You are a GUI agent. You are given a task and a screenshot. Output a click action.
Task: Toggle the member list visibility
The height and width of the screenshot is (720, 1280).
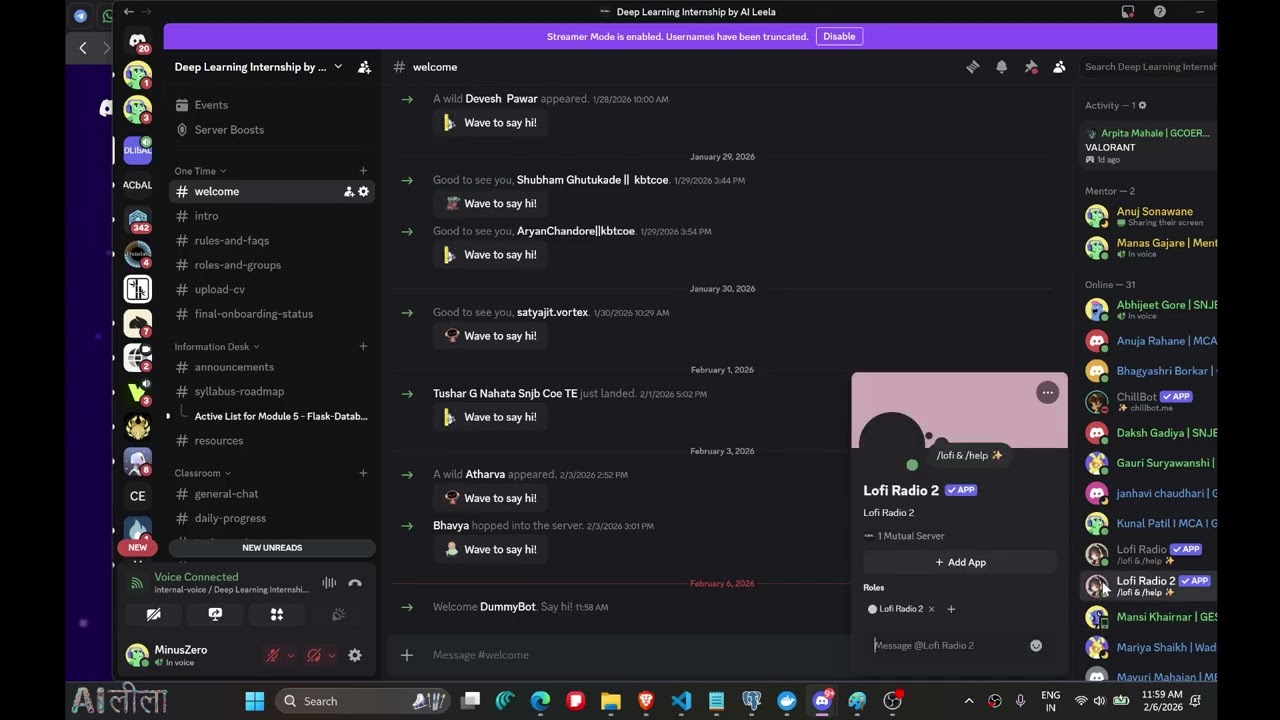(x=1059, y=67)
